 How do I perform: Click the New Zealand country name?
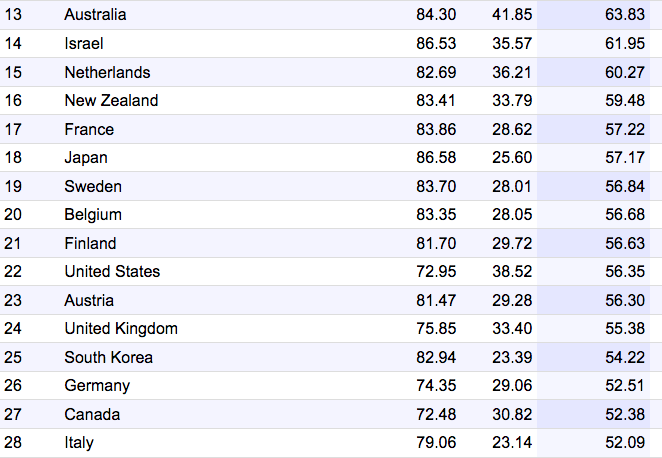111,100
